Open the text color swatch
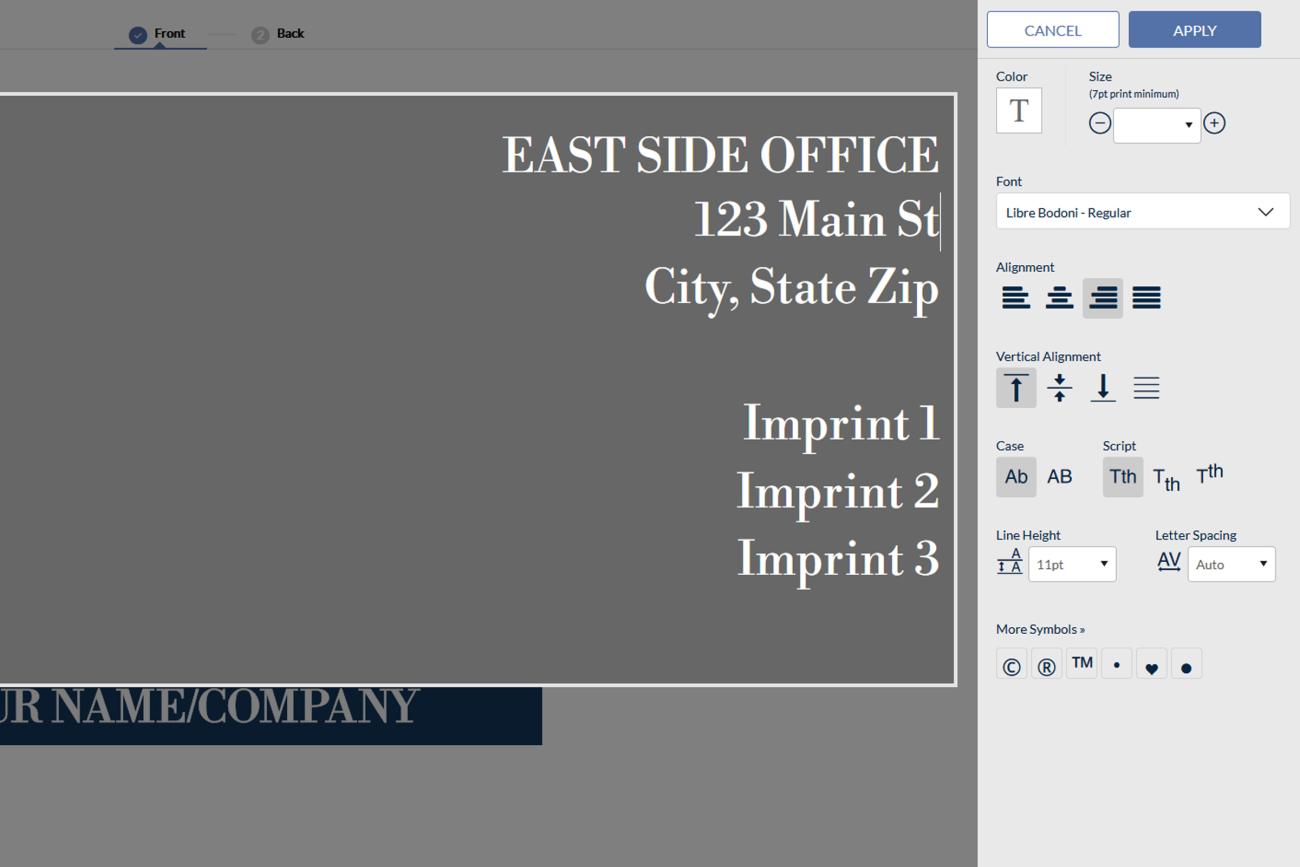This screenshot has height=867, width=1300. (1019, 111)
